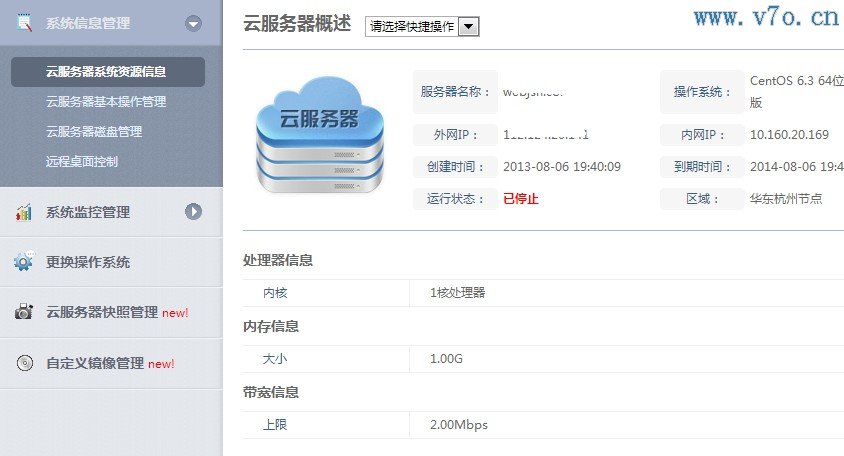
Task: Click the 云服务器 cloud server image
Action: point(320,135)
